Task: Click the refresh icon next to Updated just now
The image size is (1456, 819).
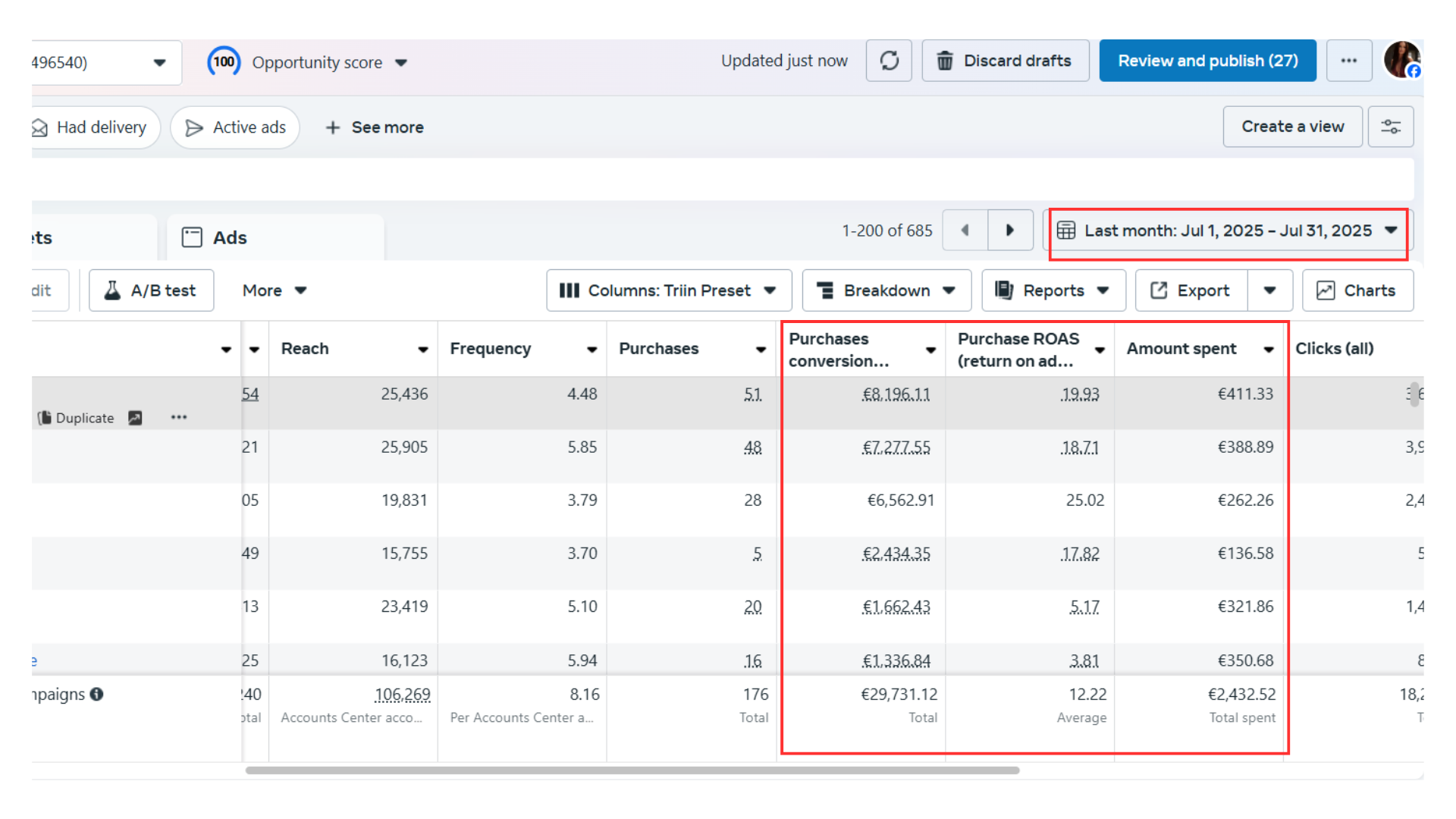Action: click(889, 61)
